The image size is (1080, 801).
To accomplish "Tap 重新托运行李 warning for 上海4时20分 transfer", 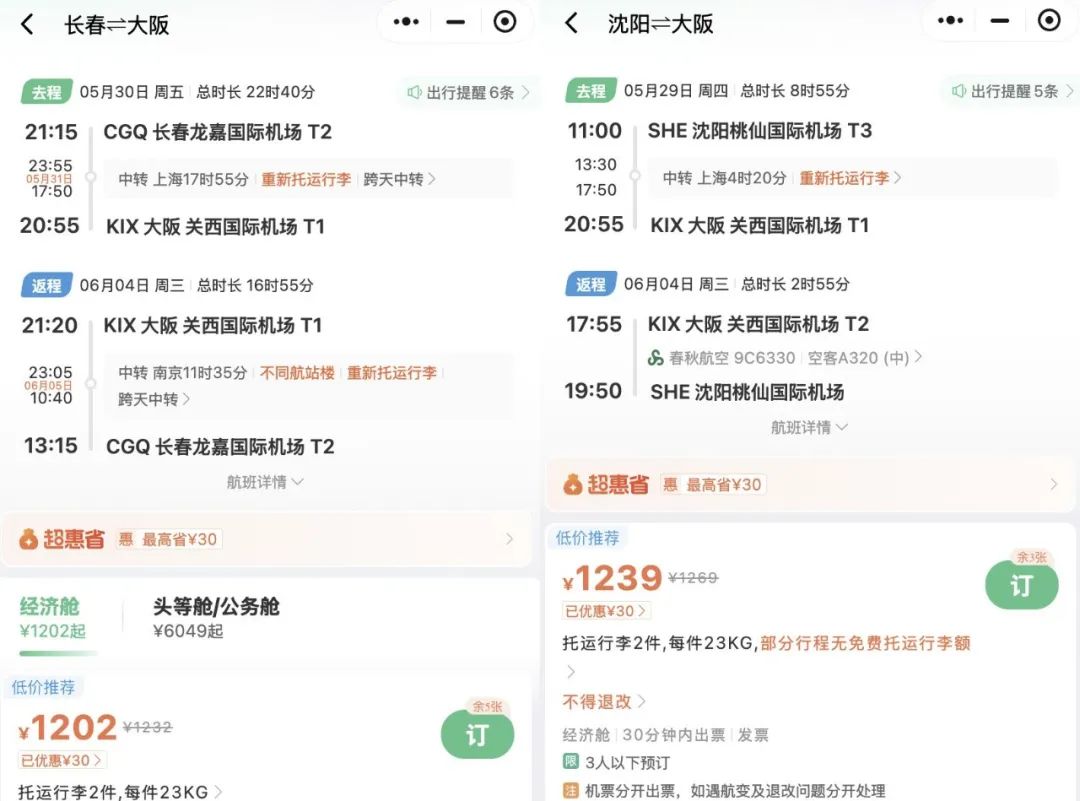I will 844,178.
